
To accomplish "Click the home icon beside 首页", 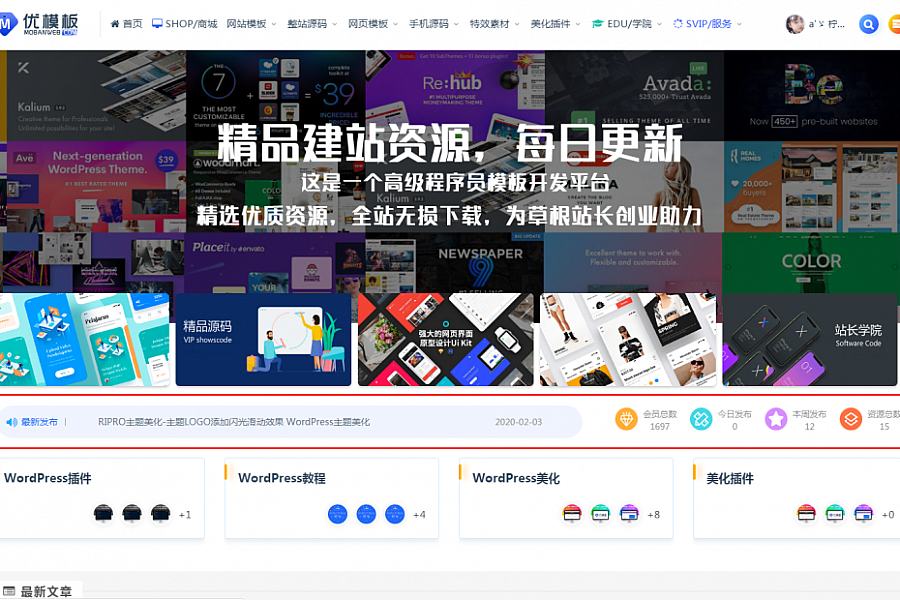I will click(115, 24).
